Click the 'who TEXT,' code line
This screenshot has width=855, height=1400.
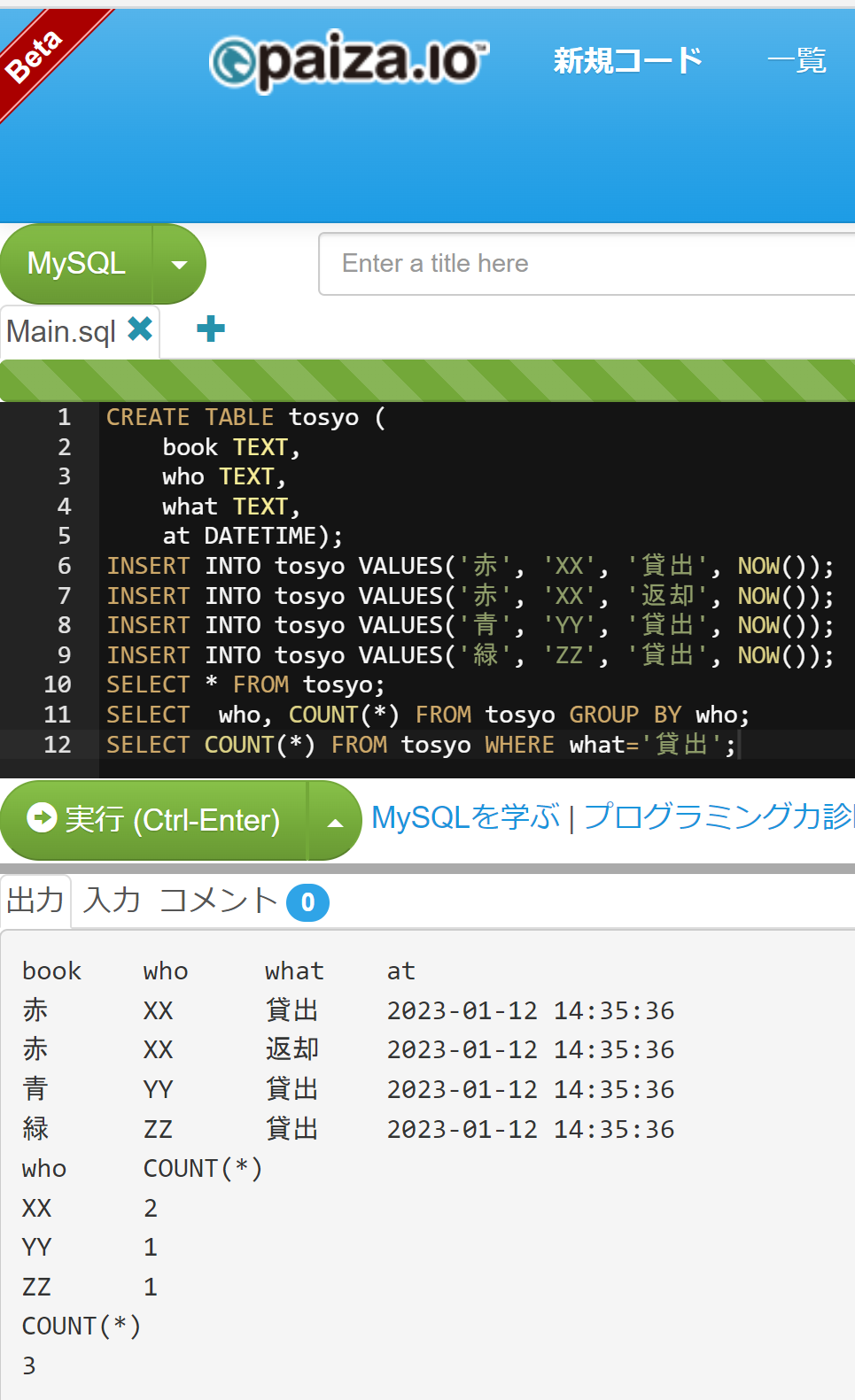tap(224, 476)
